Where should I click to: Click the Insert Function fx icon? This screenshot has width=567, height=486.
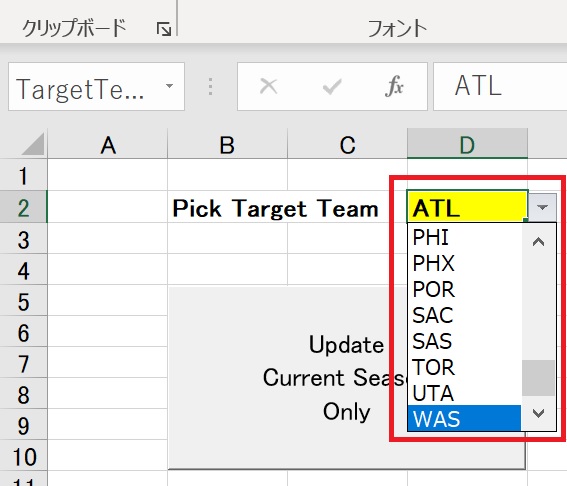394,86
